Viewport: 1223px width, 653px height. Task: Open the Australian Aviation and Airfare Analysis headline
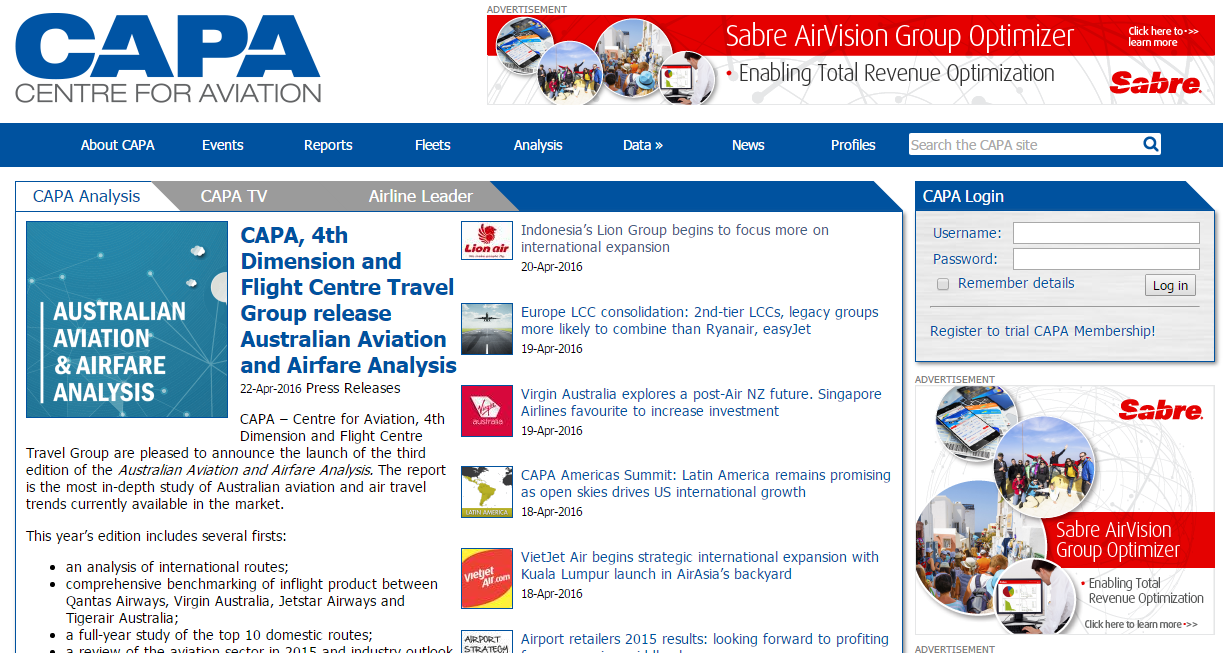(348, 300)
